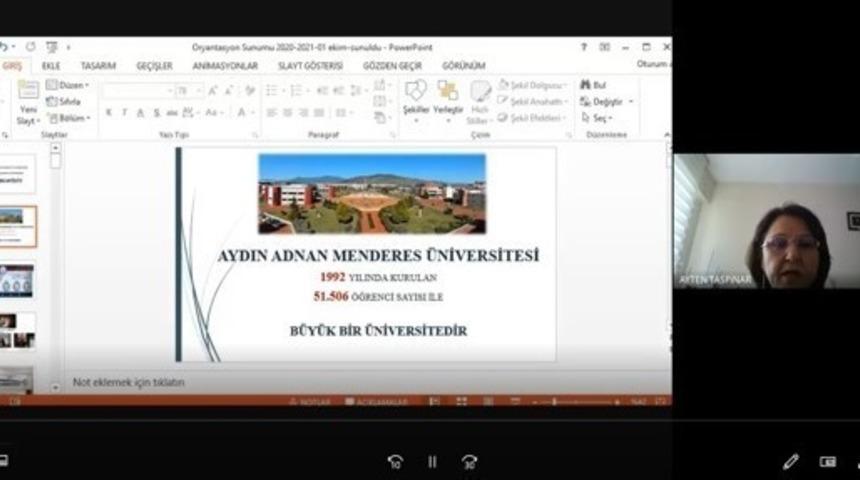The width and height of the screenshot is (860, 480).
Task: Click the Sıfırla reset button
Action: point(64,101)
